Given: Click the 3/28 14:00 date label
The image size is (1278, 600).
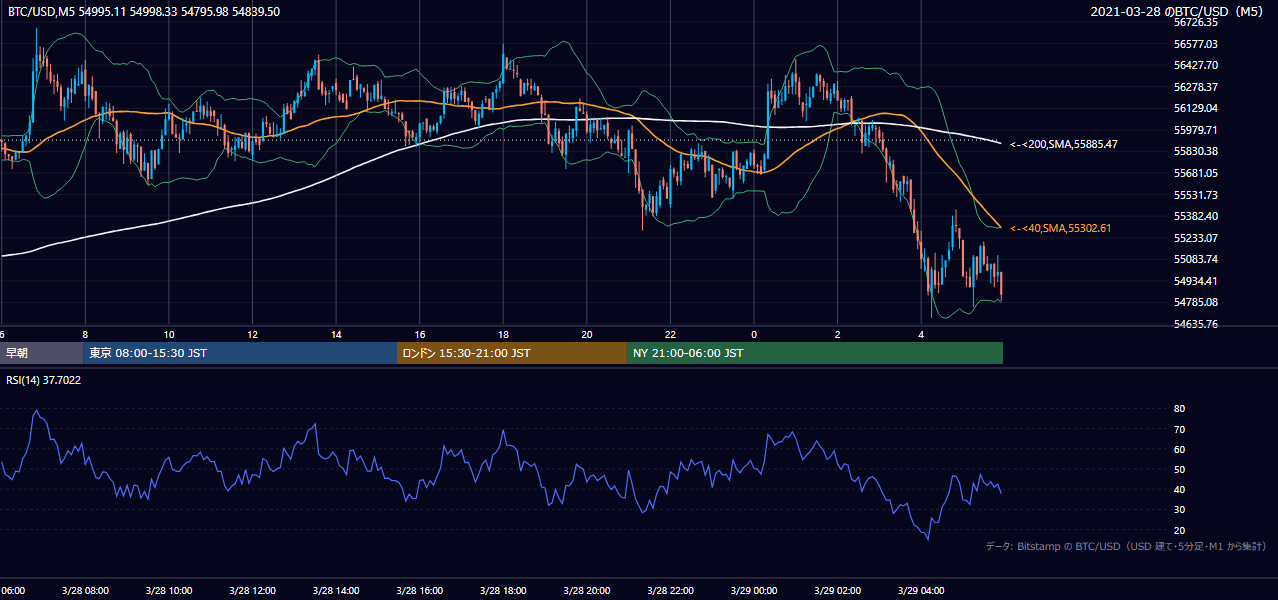Looking at the screenshot, I should [336, 591].
